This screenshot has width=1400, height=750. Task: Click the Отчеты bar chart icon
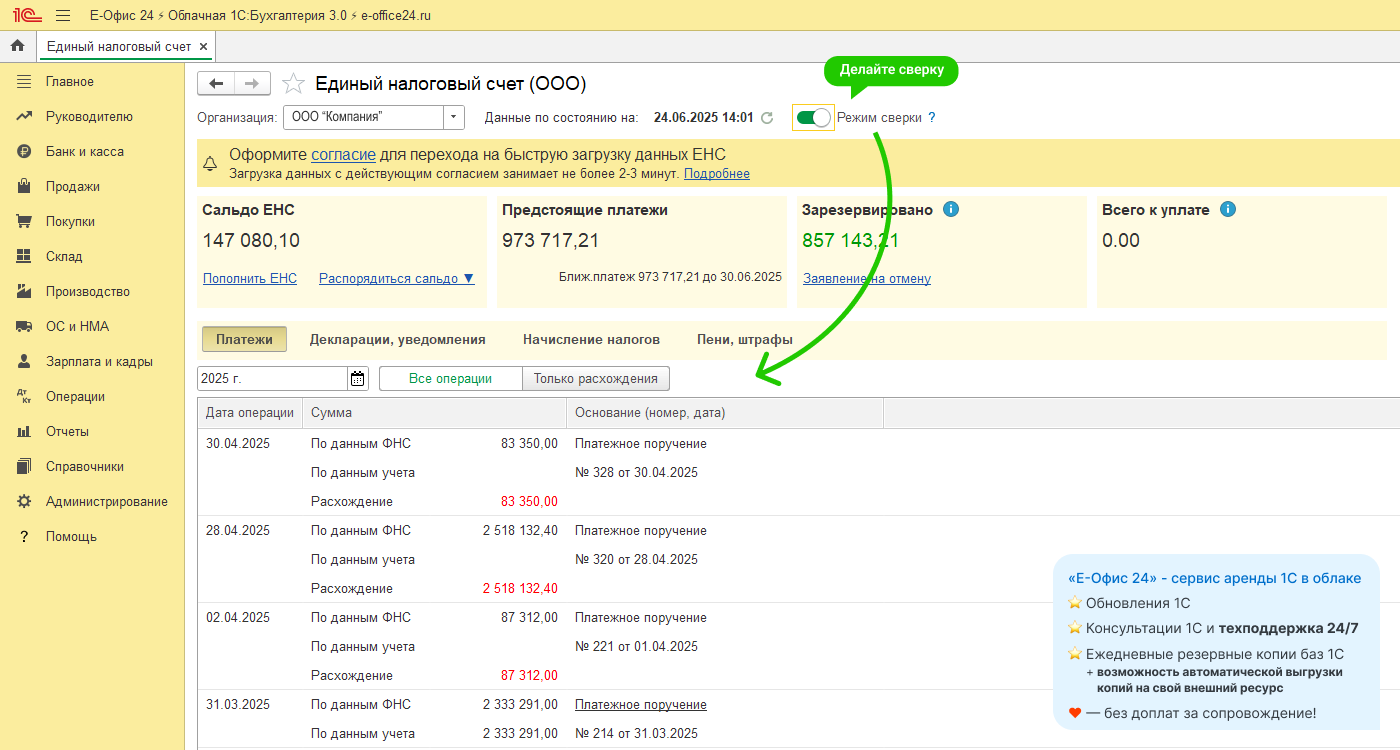[24, 432]
